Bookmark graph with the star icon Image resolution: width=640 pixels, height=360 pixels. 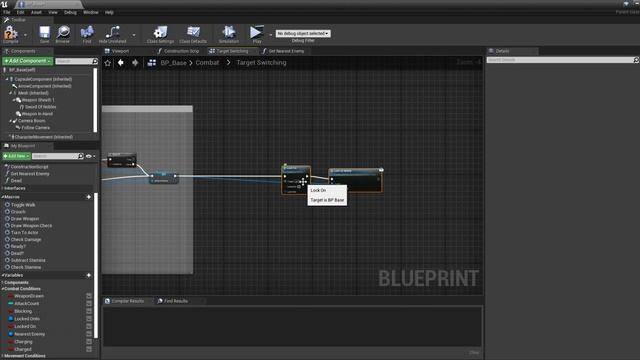(108, 63)
